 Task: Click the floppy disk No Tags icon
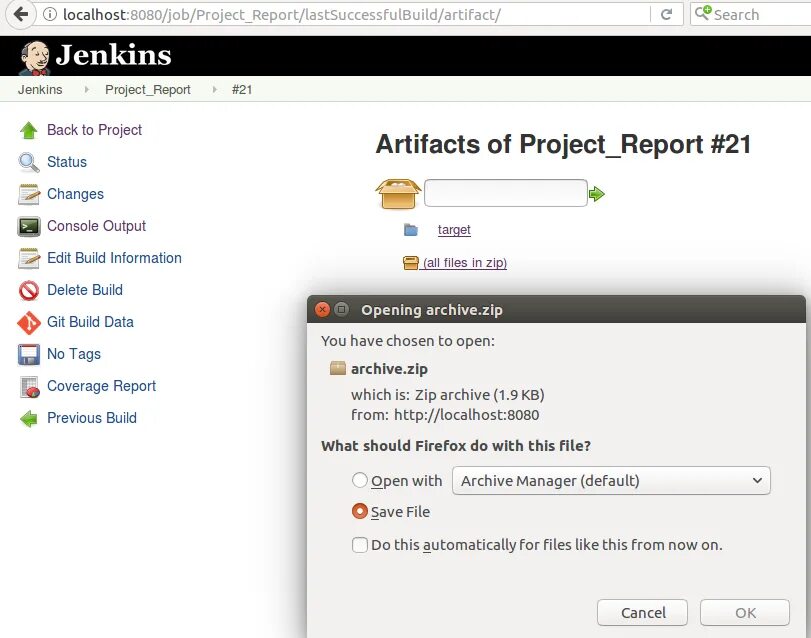click(28, 355)
